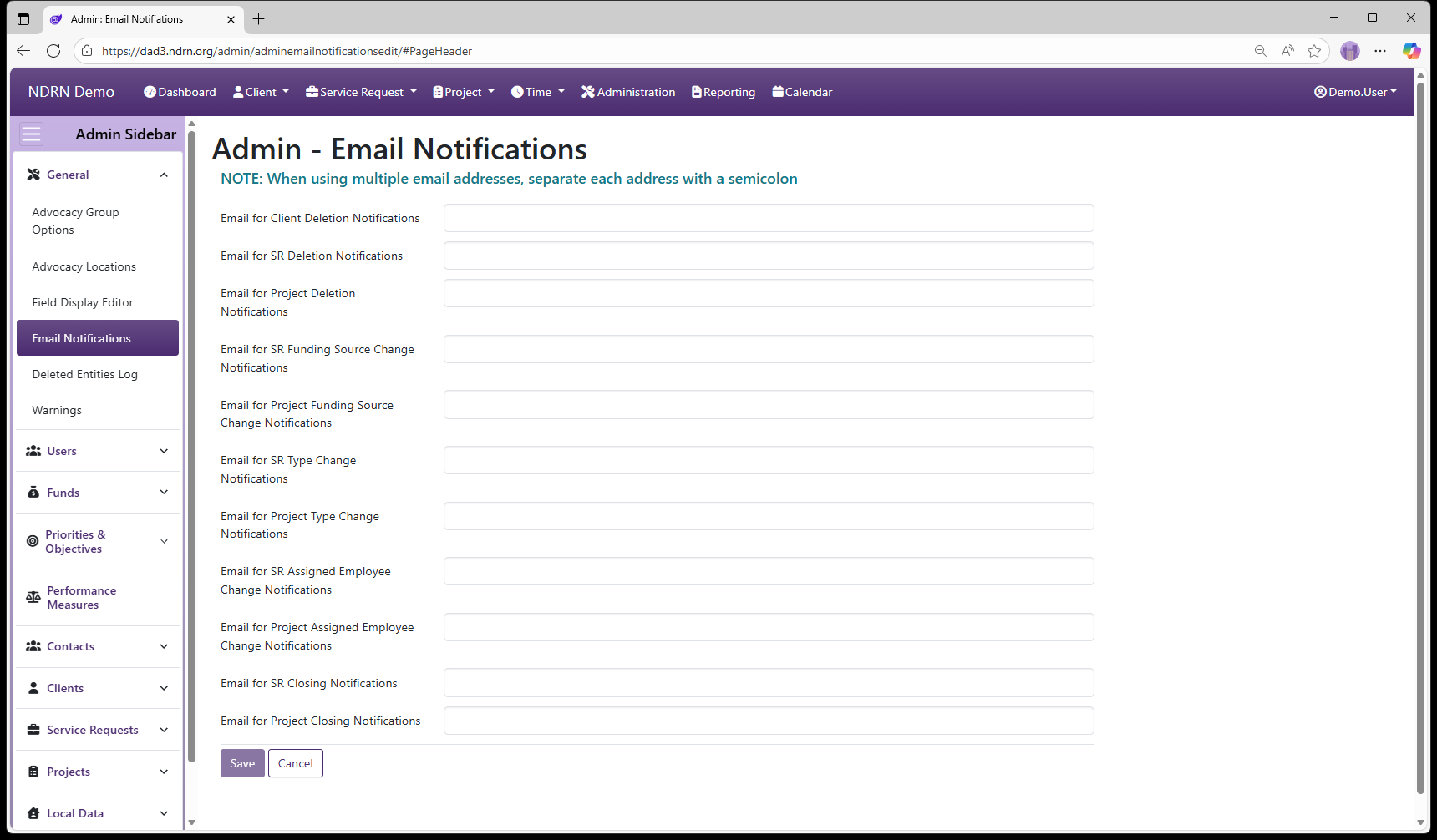Save the email notification settings
Viewport: 1437px width, 840px height.
point(242,763)
